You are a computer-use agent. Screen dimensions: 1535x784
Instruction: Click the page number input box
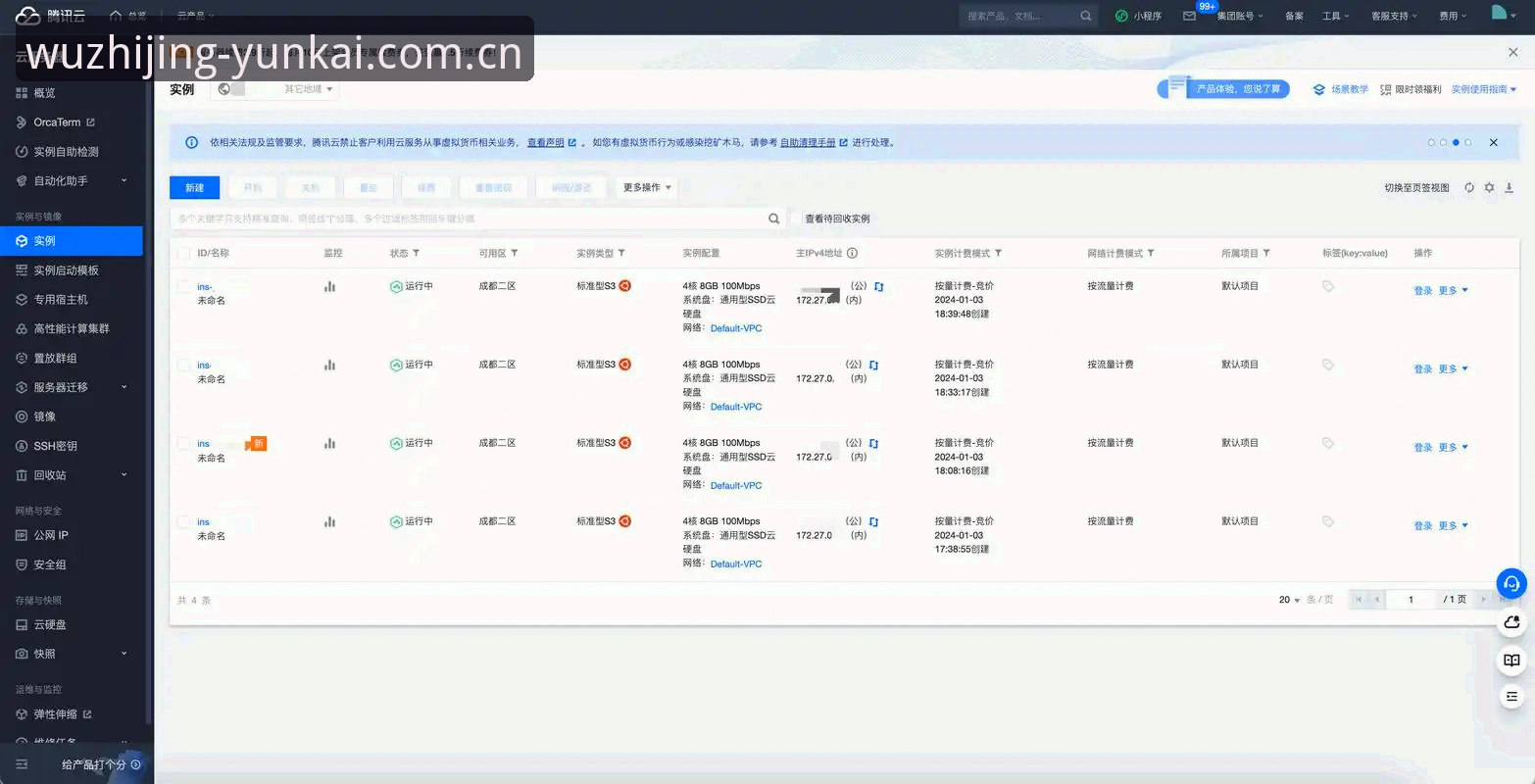pyautogui.click(x=1411, y=599)
